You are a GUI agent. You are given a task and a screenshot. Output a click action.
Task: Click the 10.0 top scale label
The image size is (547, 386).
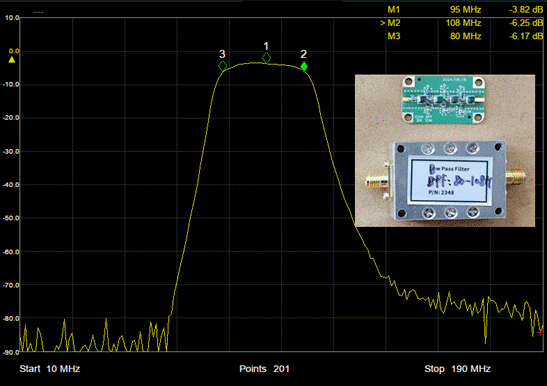click(12, 18)
